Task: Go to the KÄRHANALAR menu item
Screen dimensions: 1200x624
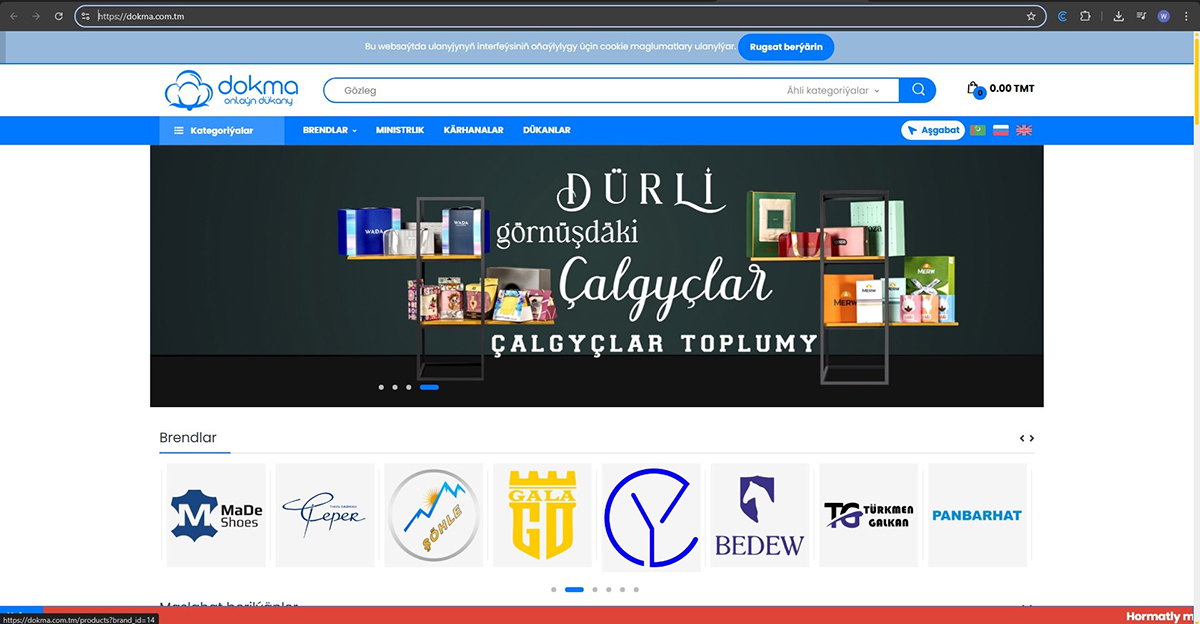Action: click(473, 130)
